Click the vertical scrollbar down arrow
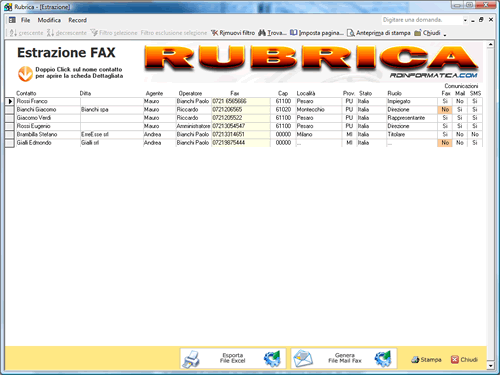The width and height of the screenshot is (500, 375). [490, 366]
